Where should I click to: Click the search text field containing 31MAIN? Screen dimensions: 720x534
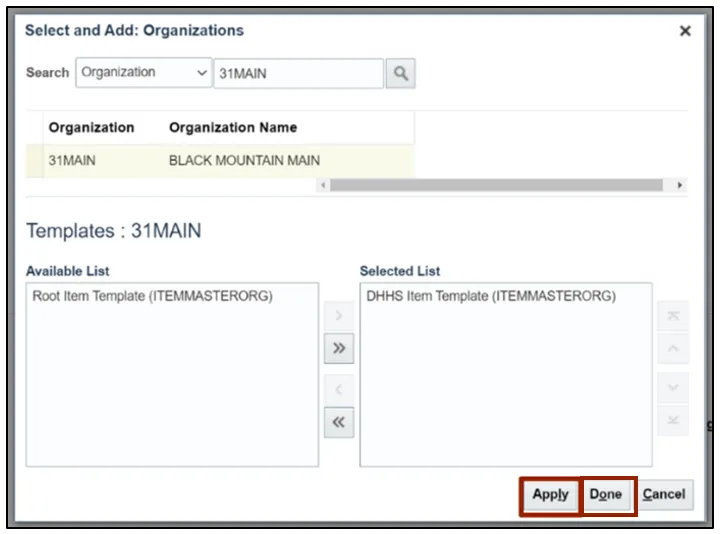(298, 73)
